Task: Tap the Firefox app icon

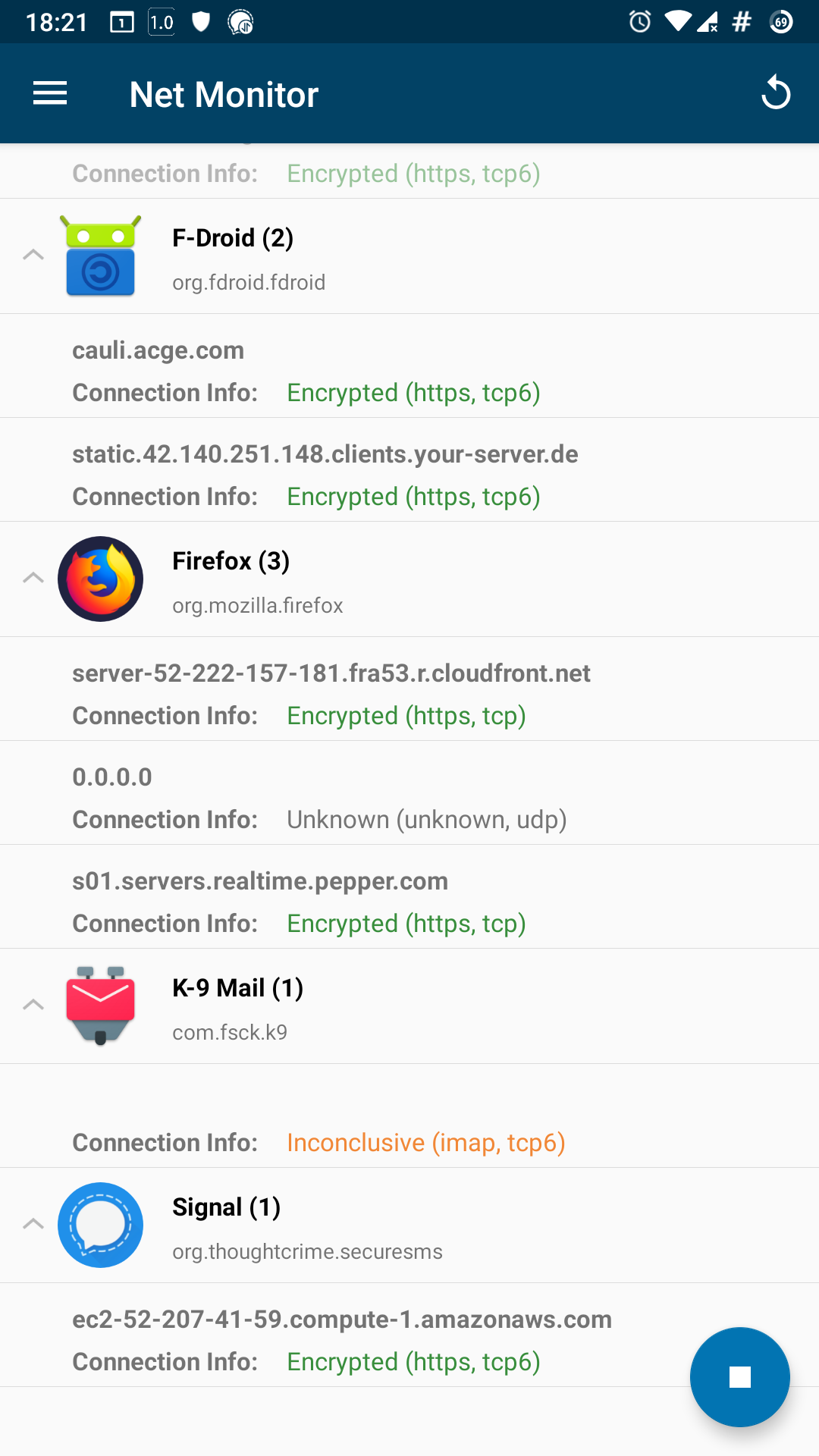Action: (x=100, y=579)
